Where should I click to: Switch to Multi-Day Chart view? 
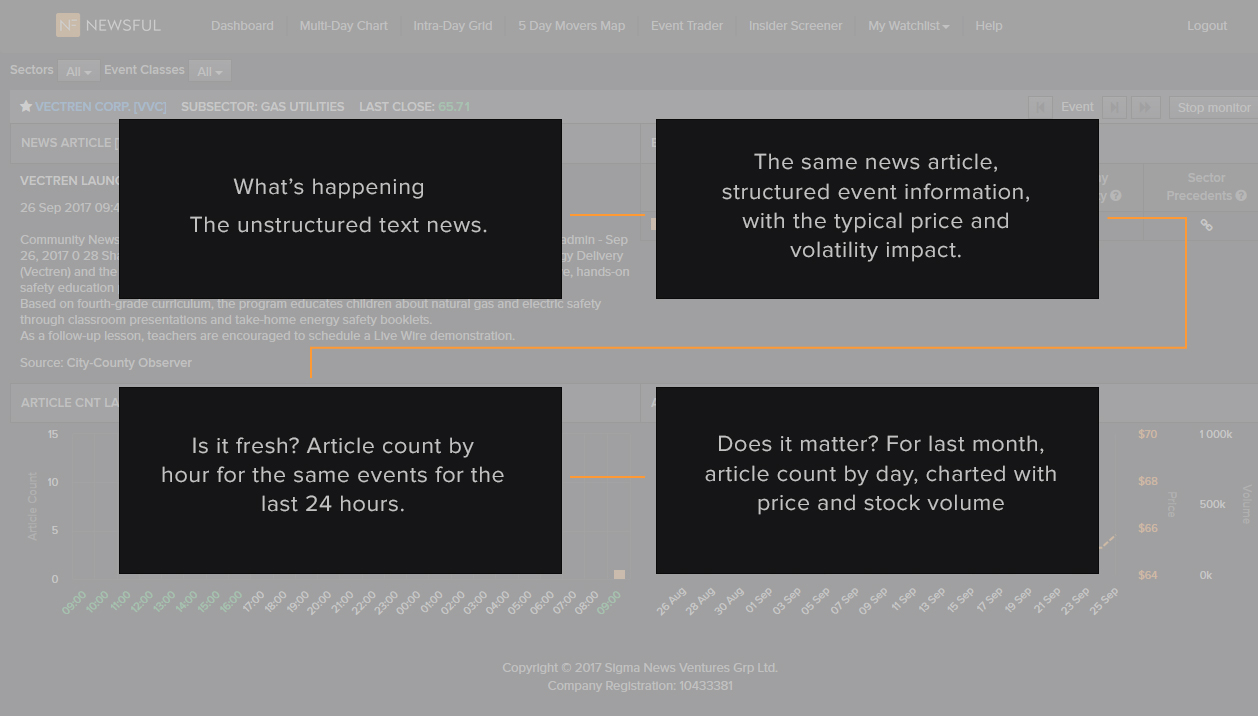[343, 26]
